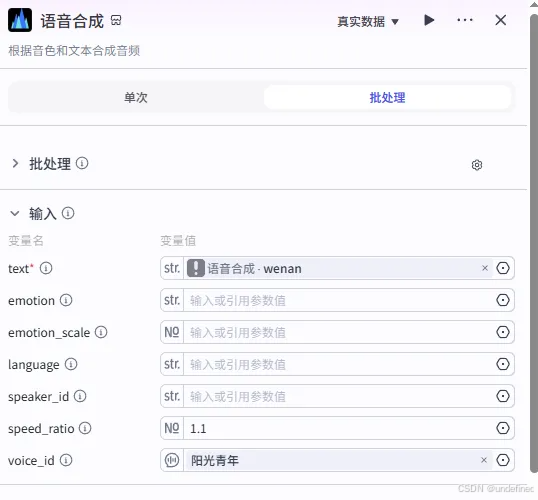
Task: Click the speed_ratio field showing 1.1
Action: point(338,428)
